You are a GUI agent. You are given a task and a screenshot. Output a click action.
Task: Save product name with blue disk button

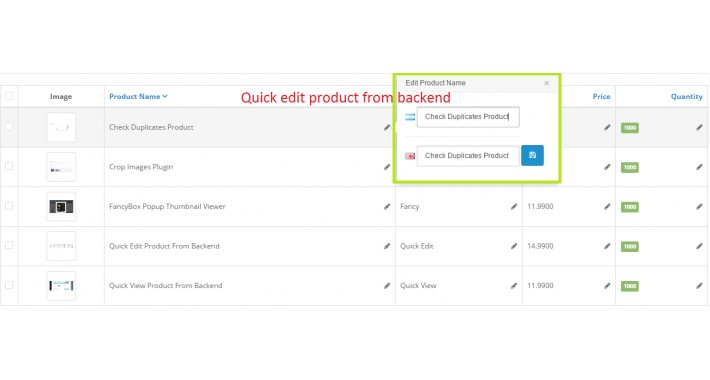coord(532,155)
